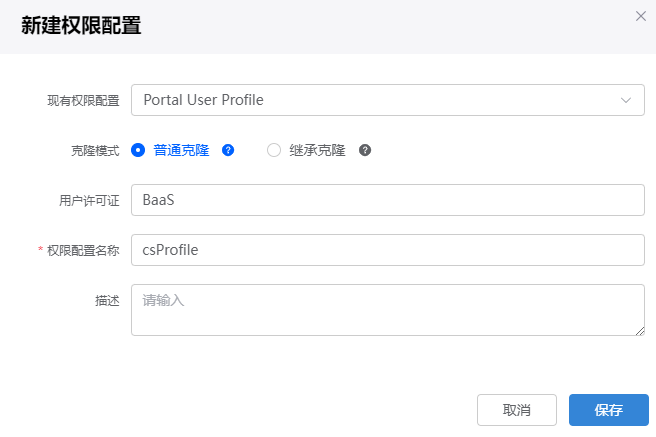Focus the csProfile 权限配置名称 input
Image resolution: width=656 pixels, height=437 pixels.
[388, 250]
